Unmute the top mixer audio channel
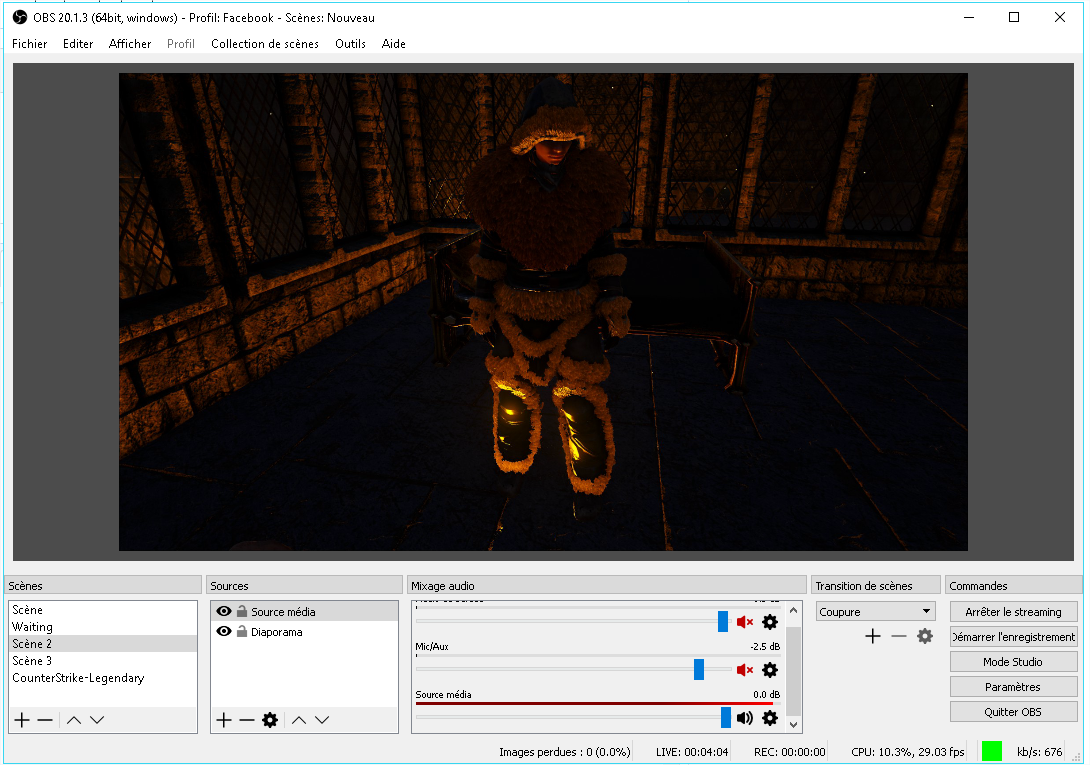This screenshot has height=765, width=1090. pyautogui.click(x=745, y=622)
